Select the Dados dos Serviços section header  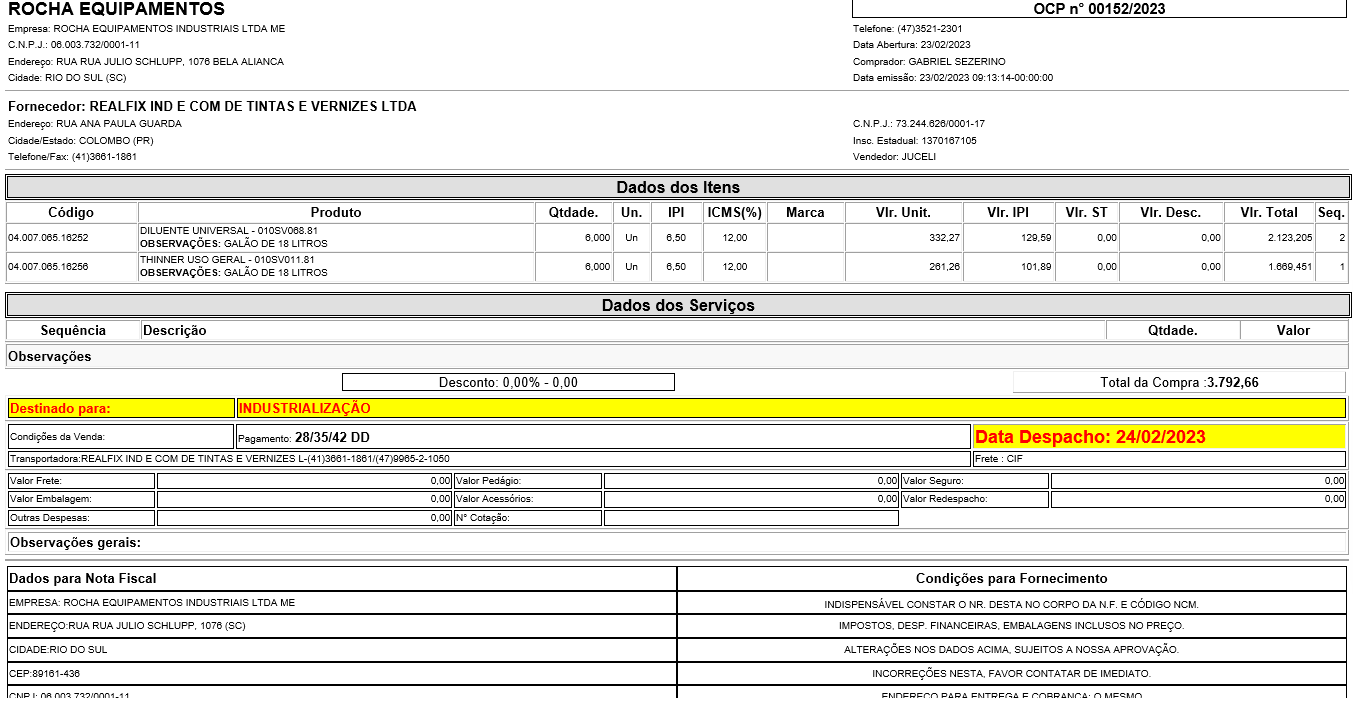tap(677, 305)
